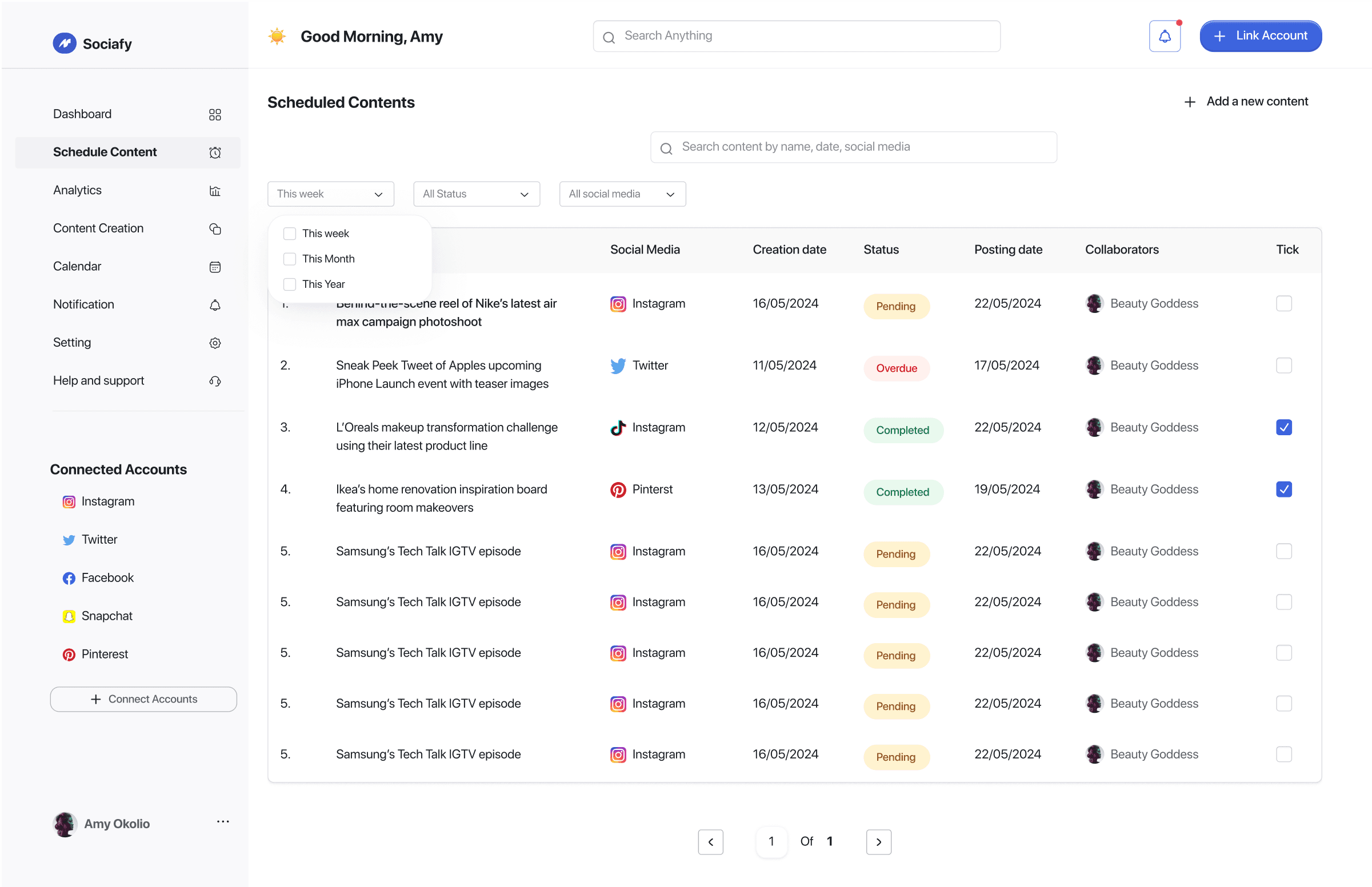This screenshot has height=887, width=1372.
Task: Click the Setting gear icon in sidebar
Action: coord(215,343)
